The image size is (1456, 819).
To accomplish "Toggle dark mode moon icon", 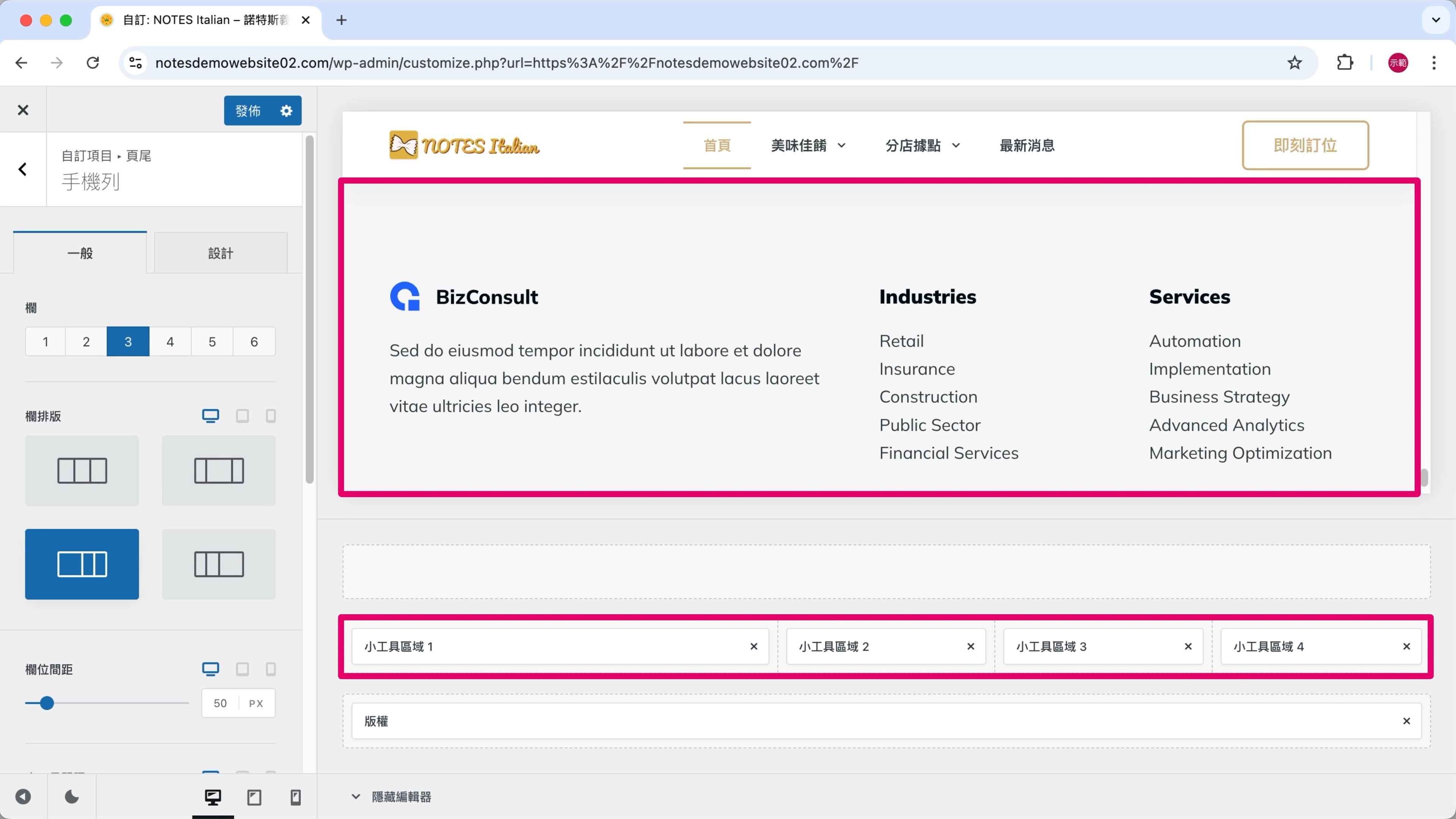I will point(72,797).
